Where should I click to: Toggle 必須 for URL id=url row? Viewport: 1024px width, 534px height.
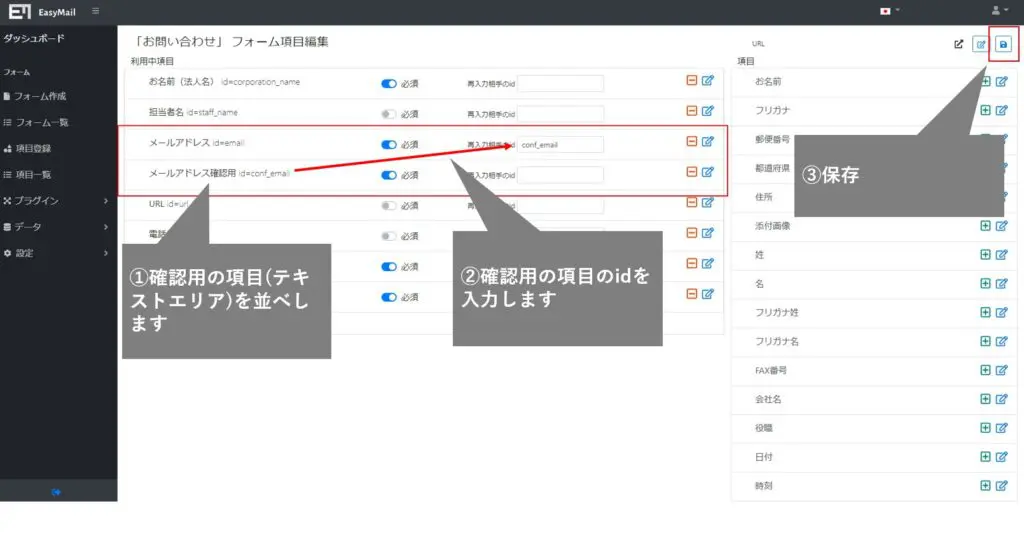pos(389,206)
